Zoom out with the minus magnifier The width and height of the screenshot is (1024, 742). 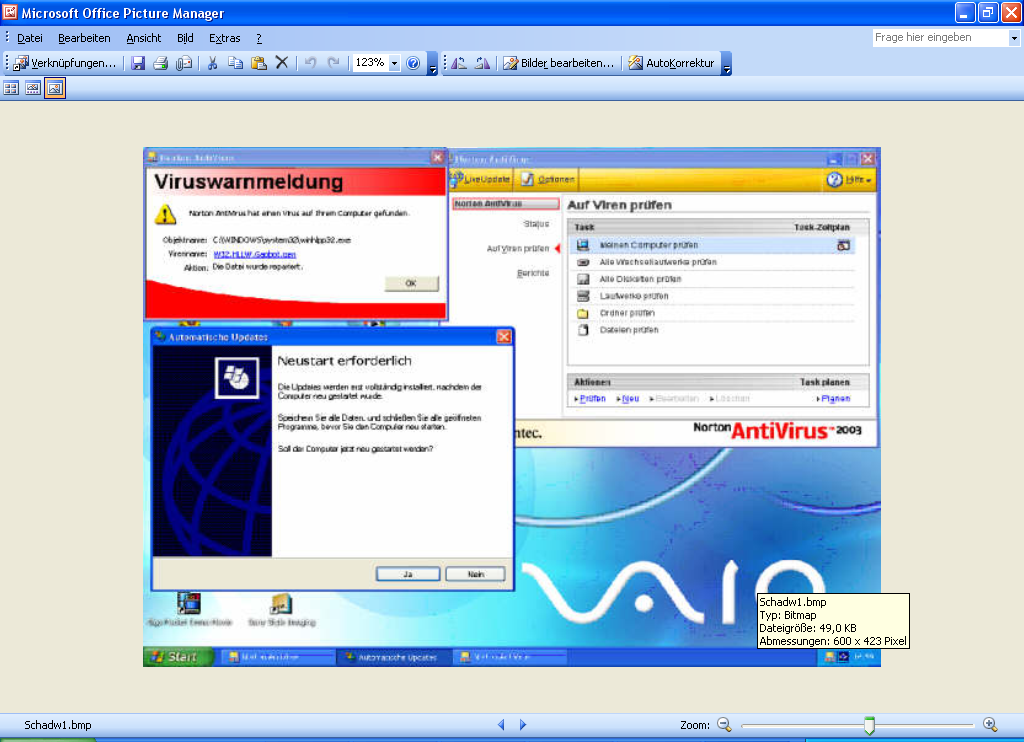click(724, 724)
